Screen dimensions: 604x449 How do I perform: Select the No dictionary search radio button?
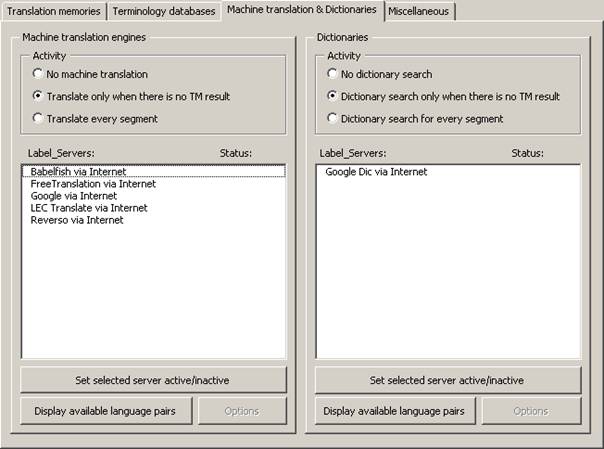[x=334, y=74]
